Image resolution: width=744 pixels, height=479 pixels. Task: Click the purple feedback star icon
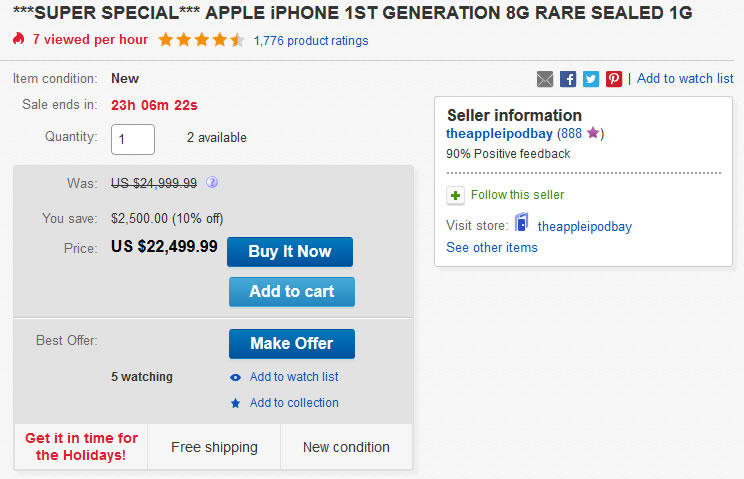(x=593, y=134)
